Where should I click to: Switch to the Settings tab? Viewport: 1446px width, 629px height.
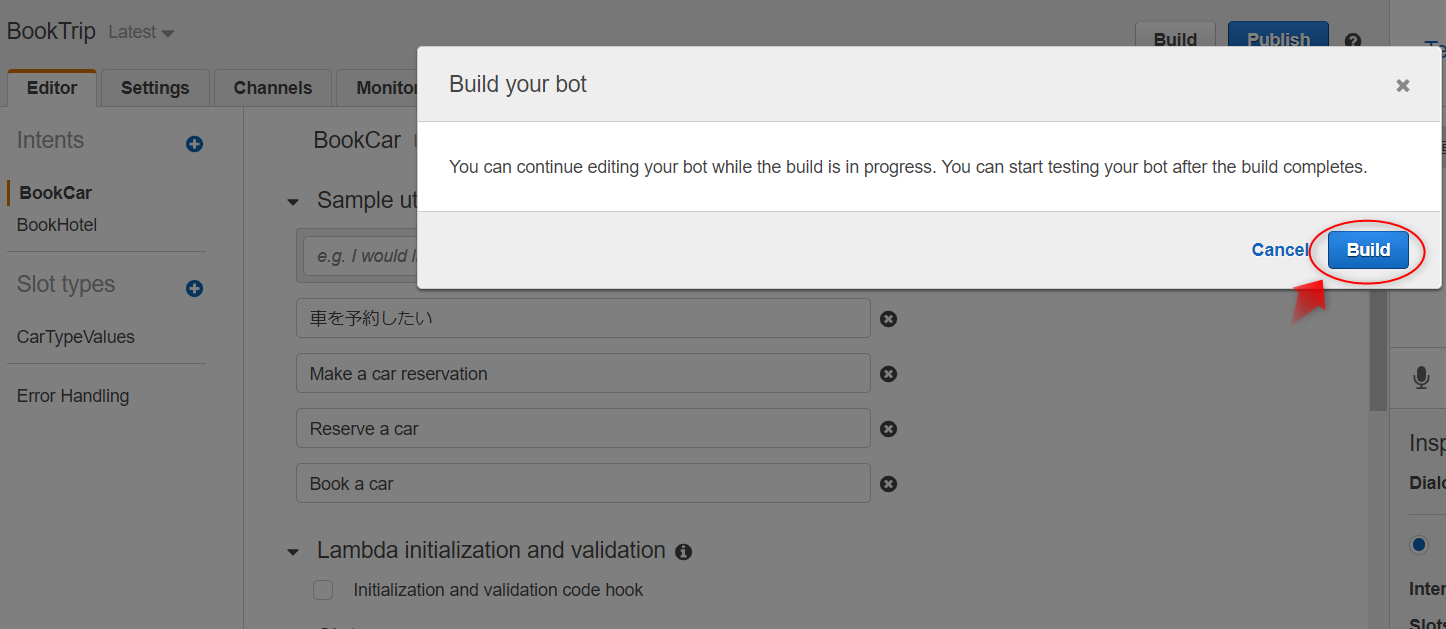tap(155, 88)
